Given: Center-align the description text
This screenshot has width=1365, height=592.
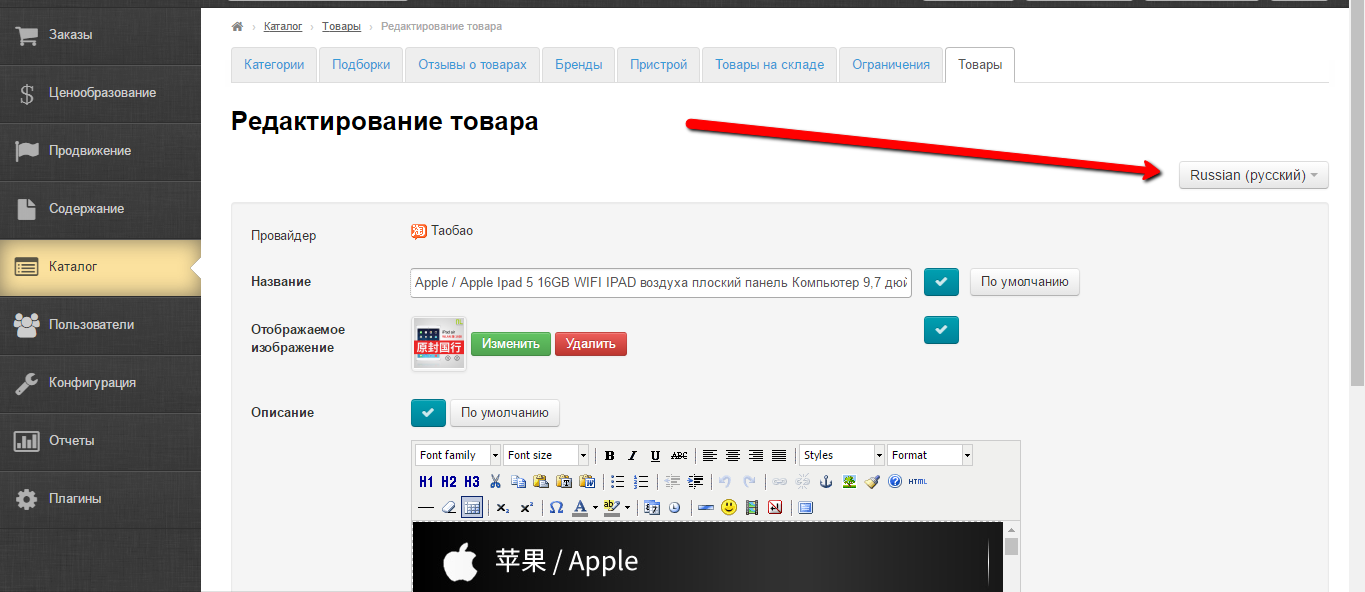Looking at the screenshot, I should tap(733, 455).
